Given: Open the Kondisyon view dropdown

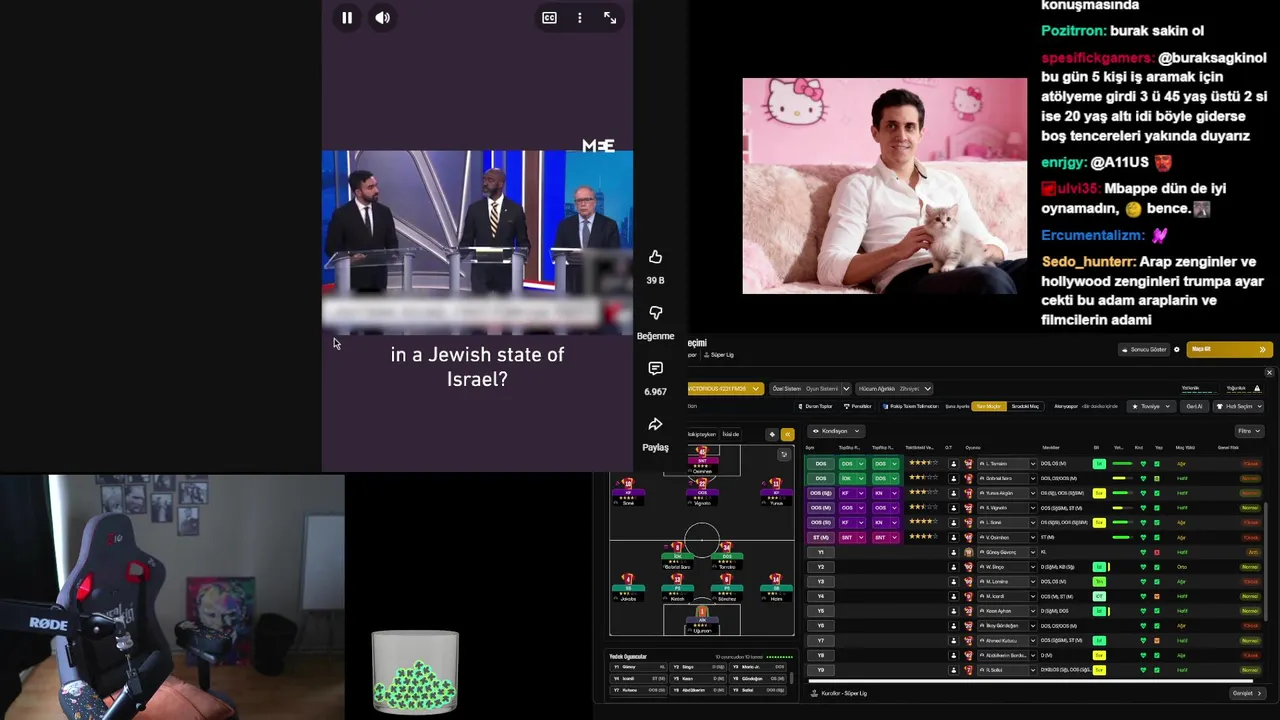Looking at the screenshot, I should (x=836, y=431).
